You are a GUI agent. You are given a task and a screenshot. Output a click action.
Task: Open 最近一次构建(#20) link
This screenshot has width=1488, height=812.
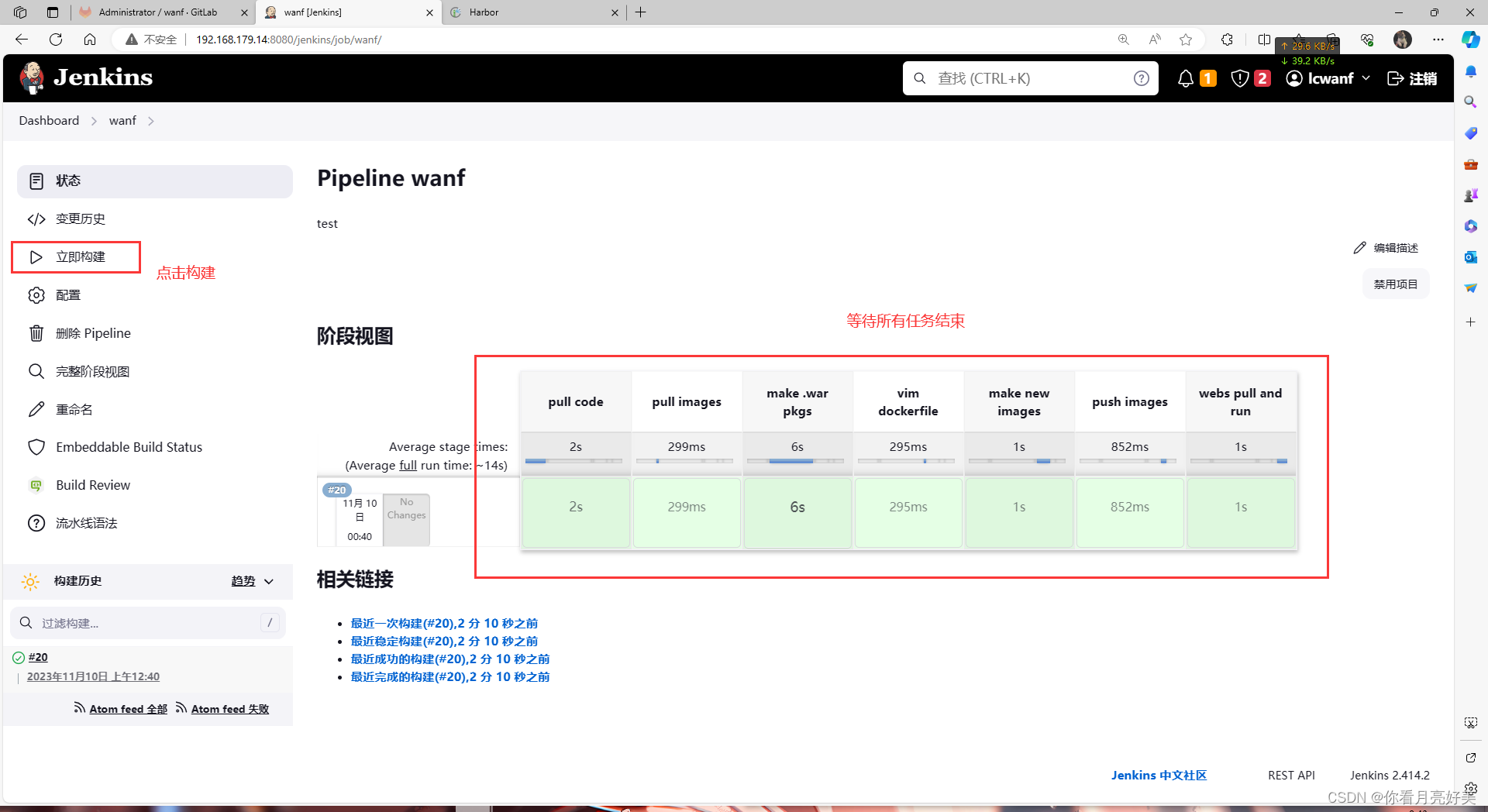pyautogui.click(x=444, y=624)
